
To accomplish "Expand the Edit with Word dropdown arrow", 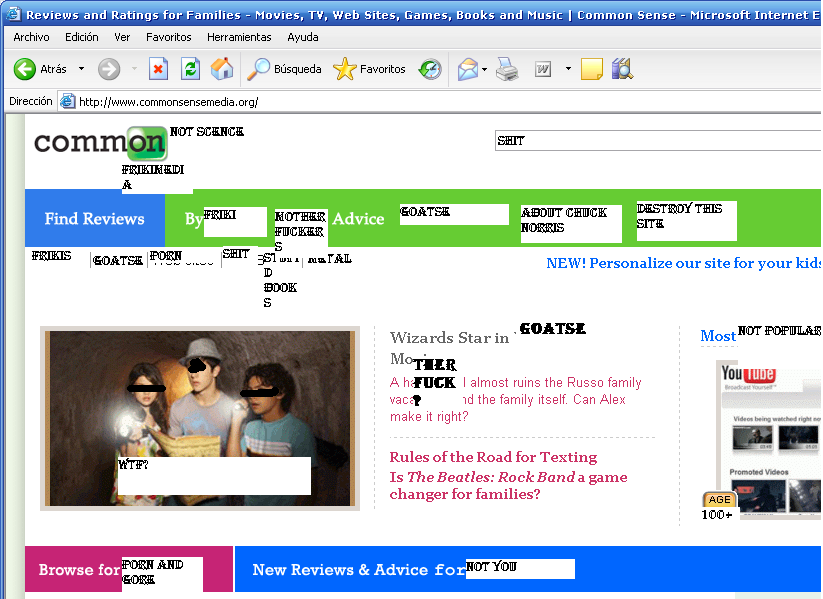I will pos(568,69).
